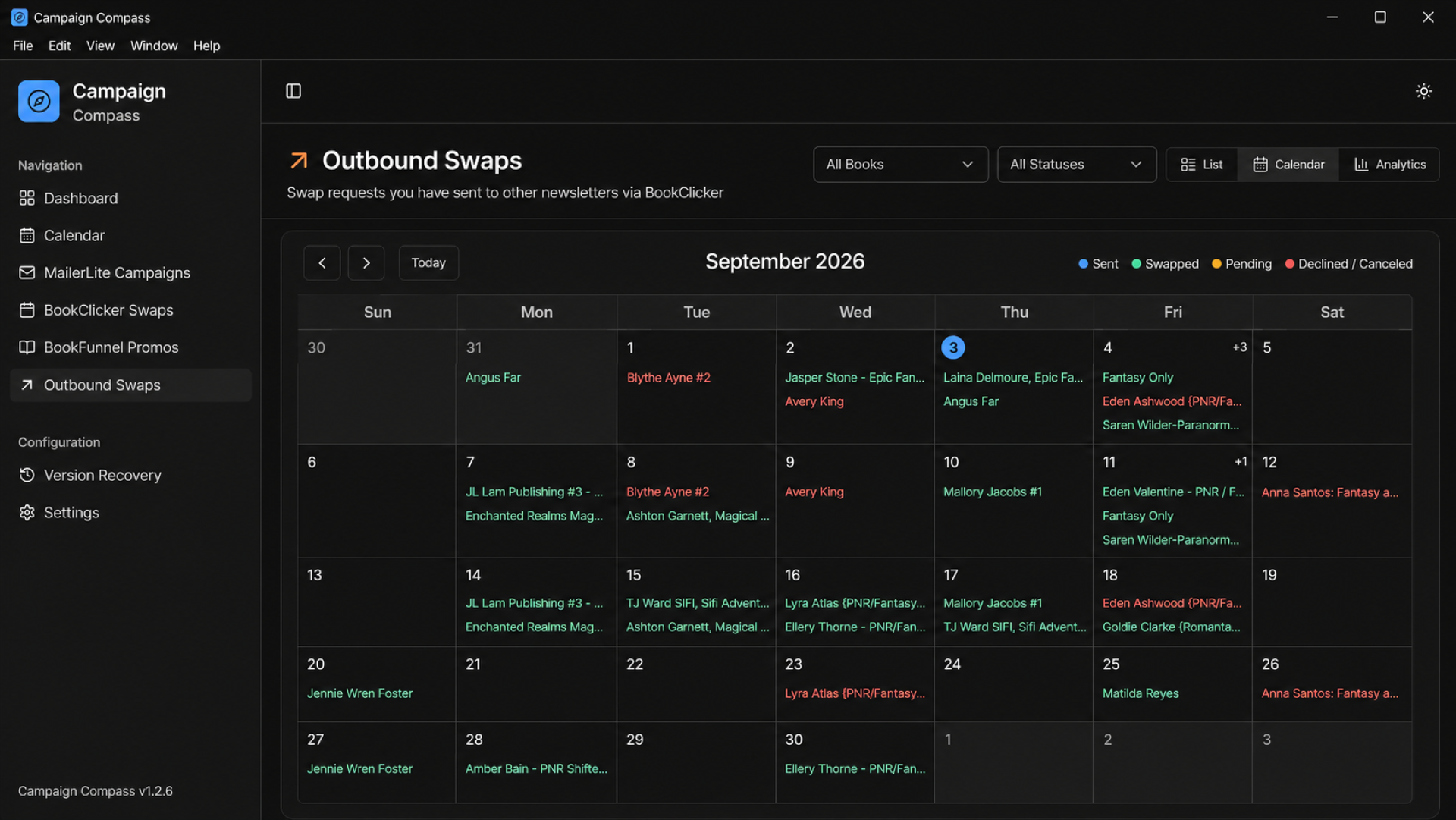Open the View menu
The width and height of the screenshot is (1456, 820).
pyautogui.click(x=100, y=46)
